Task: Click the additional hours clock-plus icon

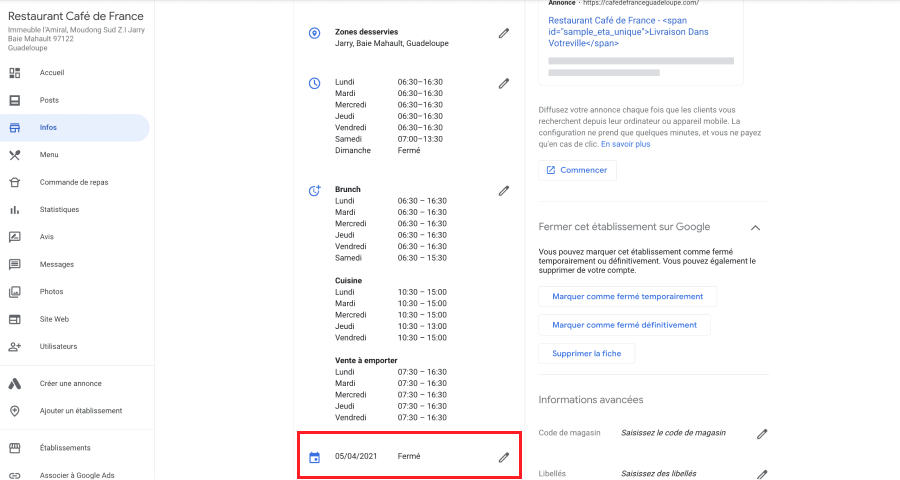Action: [x=315, y=191]
